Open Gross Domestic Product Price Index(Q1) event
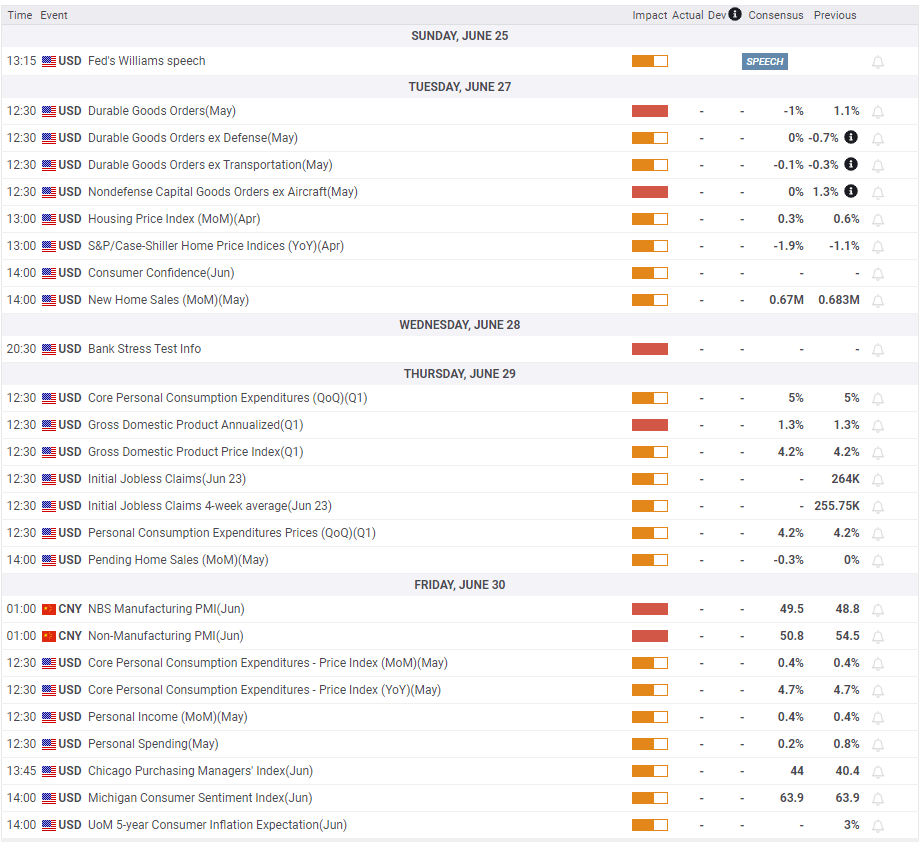The image size is (921, 842). 196,452
